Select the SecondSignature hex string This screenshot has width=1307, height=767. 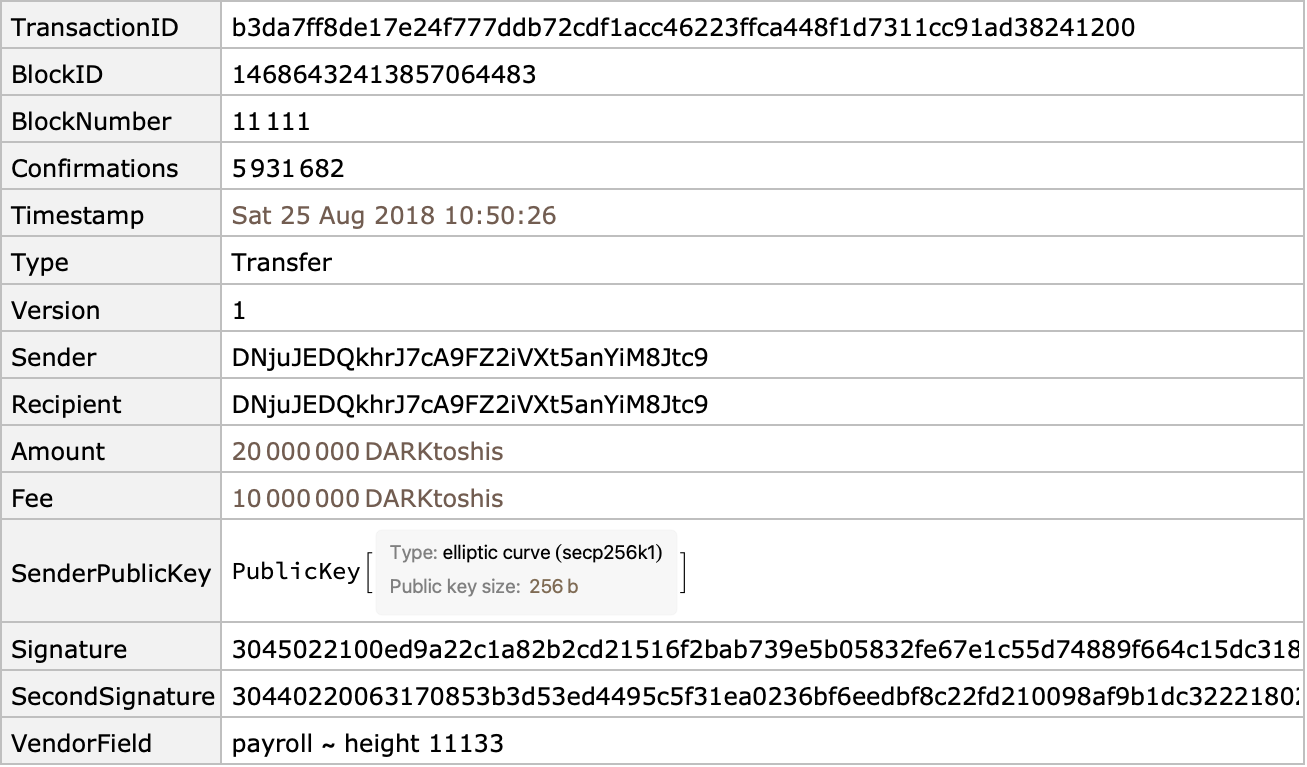[x=765, y=696]
